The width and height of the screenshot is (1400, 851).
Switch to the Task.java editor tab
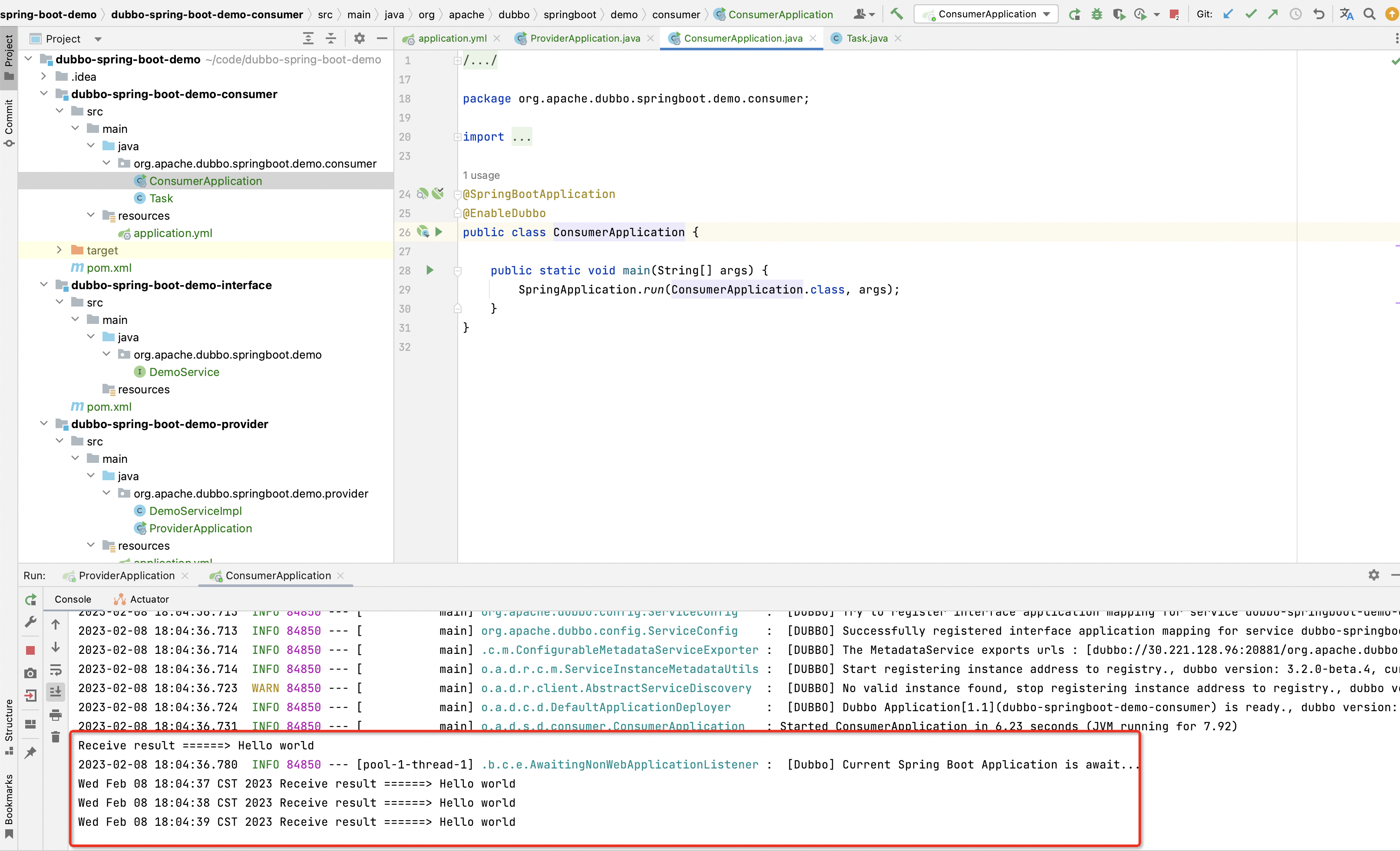tap(866, 38)
